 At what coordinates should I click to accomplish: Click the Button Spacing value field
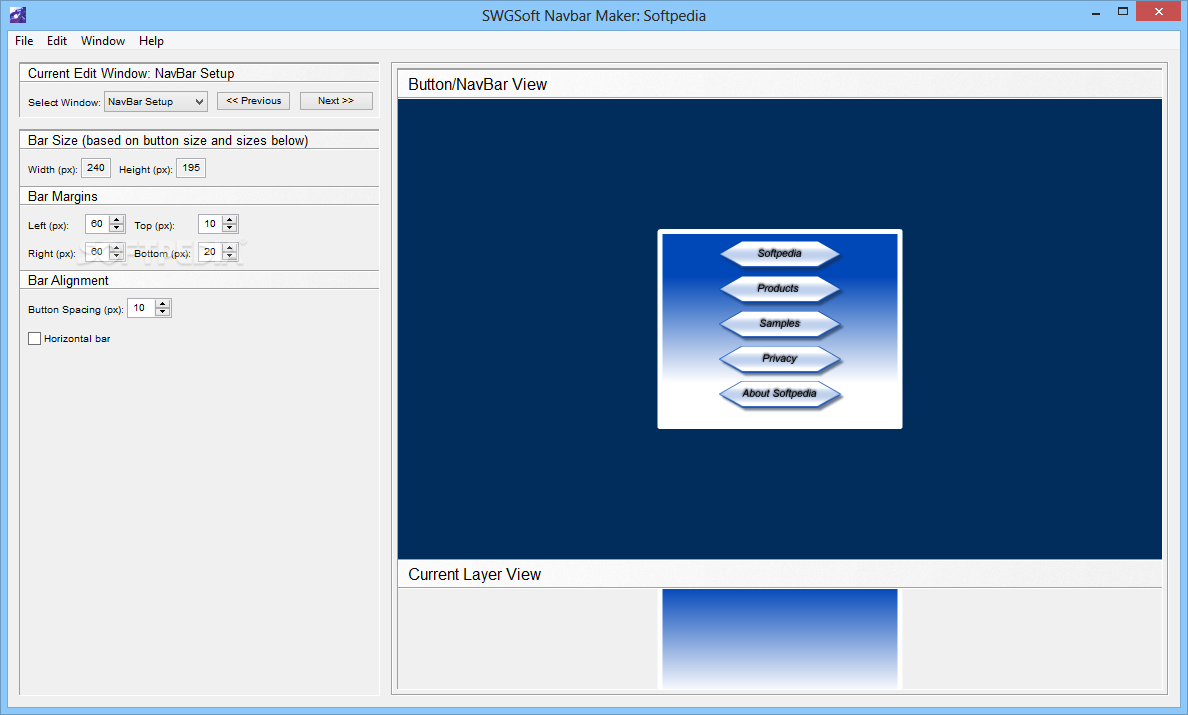[142, 308]
